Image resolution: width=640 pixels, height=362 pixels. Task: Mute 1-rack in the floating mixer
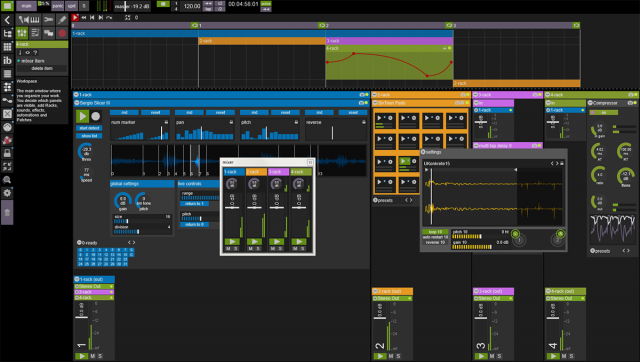[228, 249]
